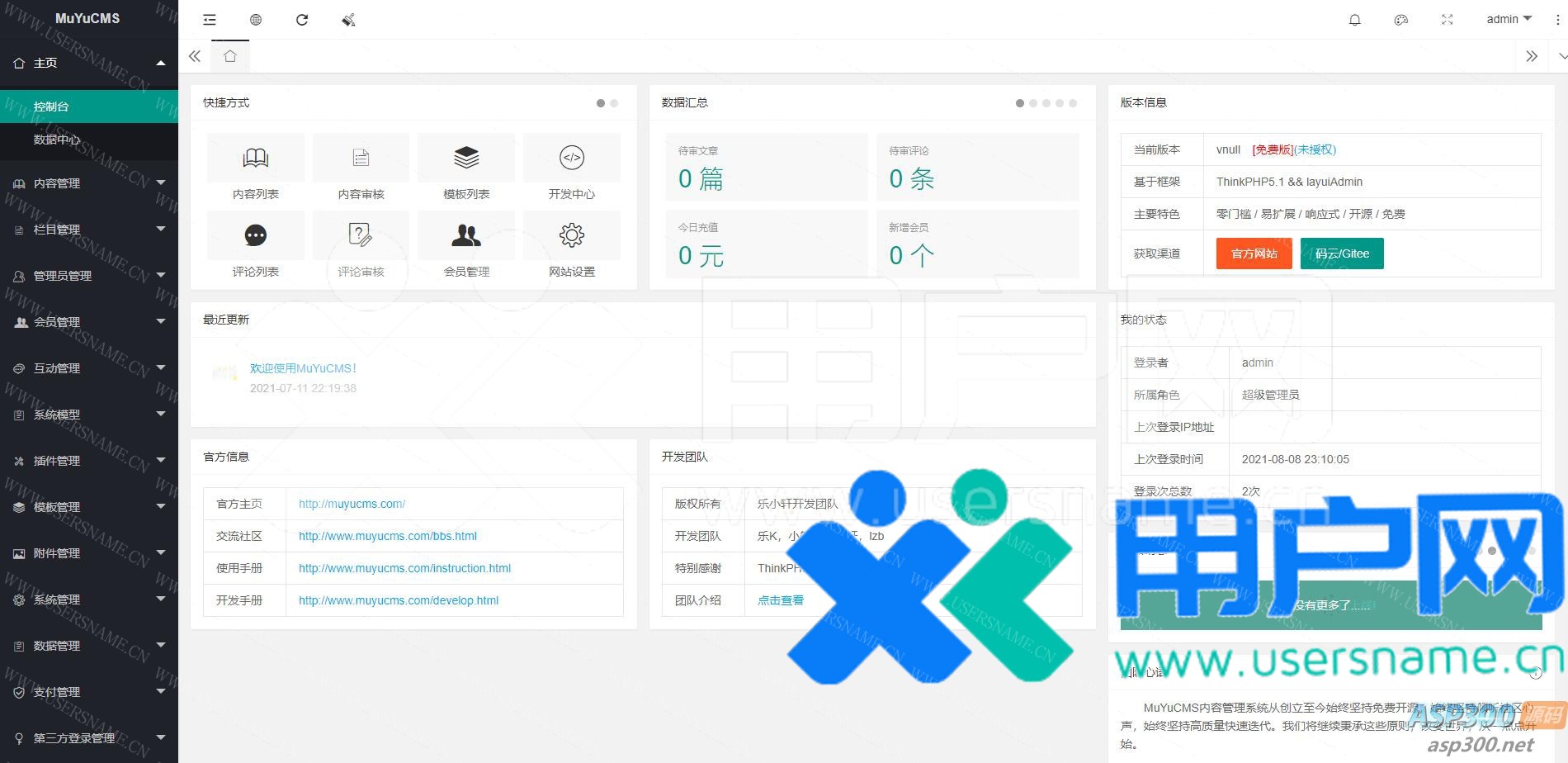Image resolution: width=1568 pixels, height=763 pixels.
Task: Select the third carousel dot in 数据汇总
Action: point(1046,103)
